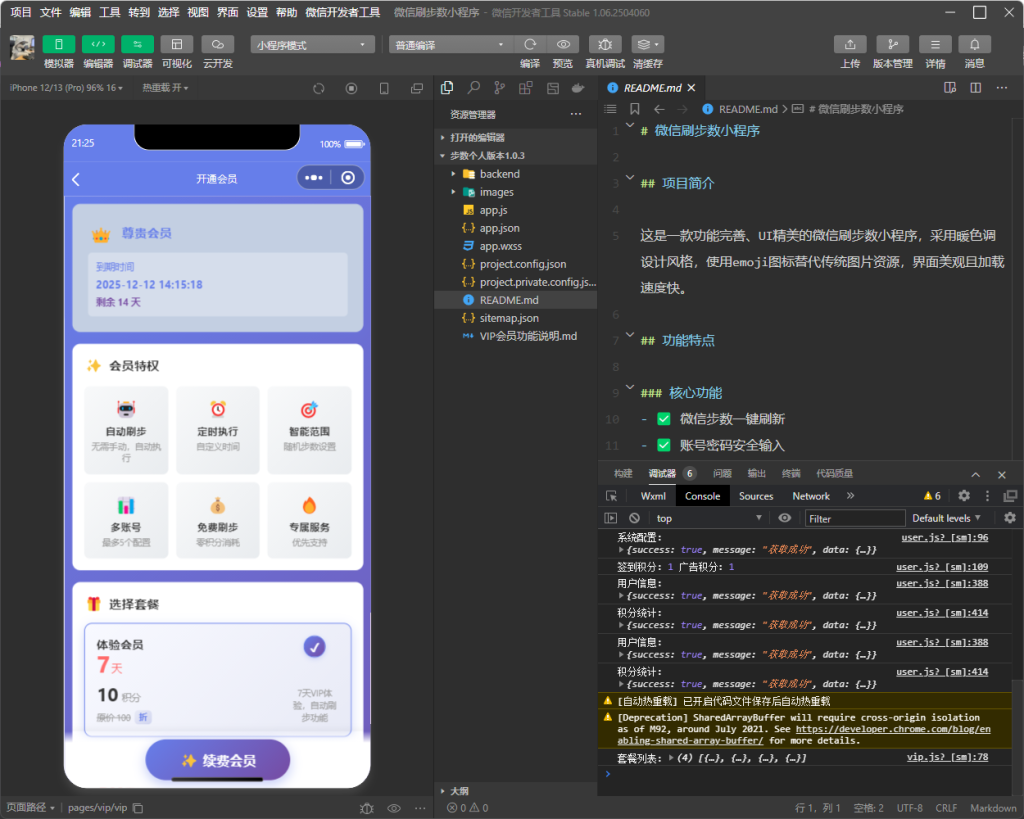The image size is (1024, 819).
Task: Click the 编译 compile refresh icon
Action: coord(530,45)
